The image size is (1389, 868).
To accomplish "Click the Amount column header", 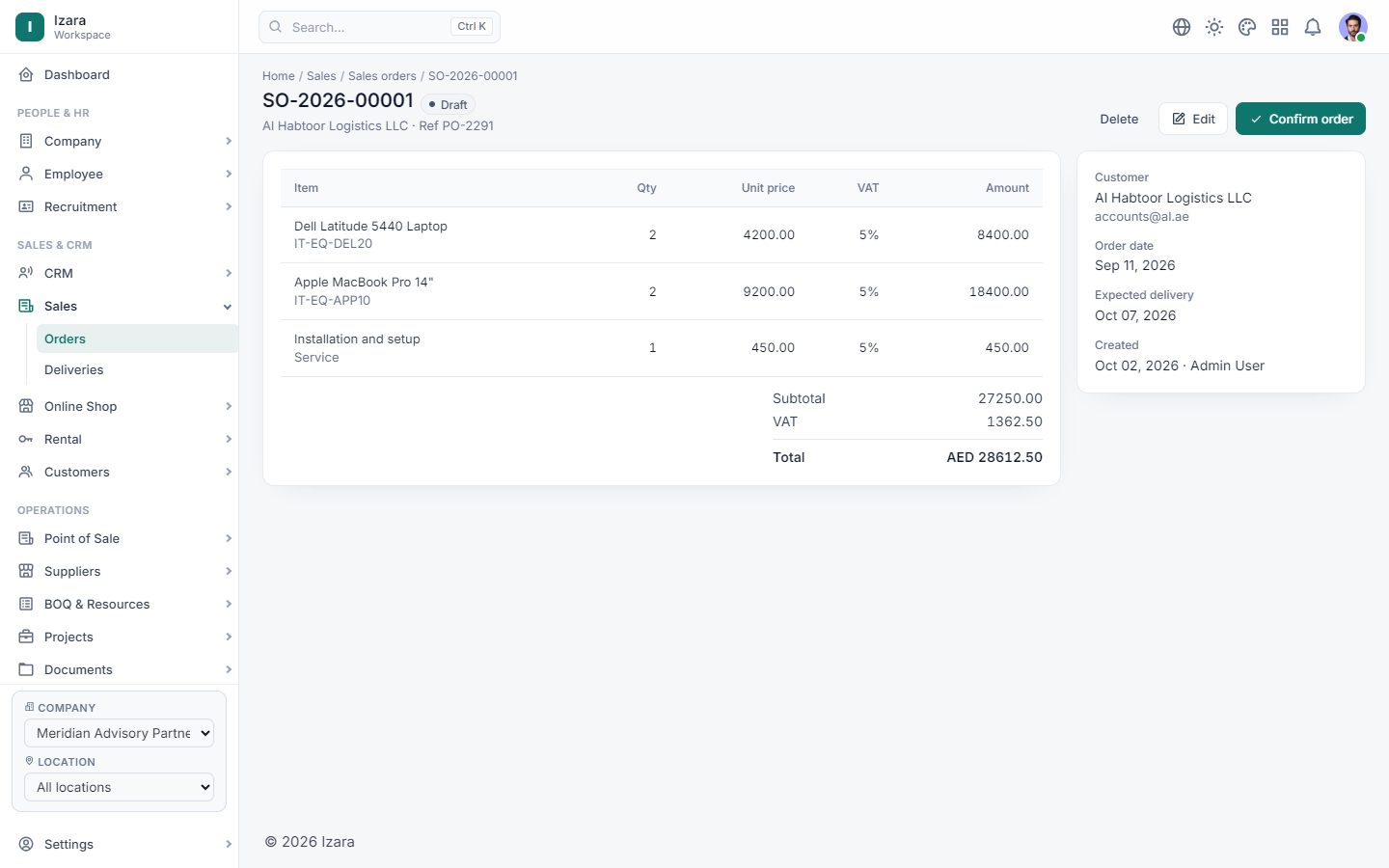I will 1007,188.
